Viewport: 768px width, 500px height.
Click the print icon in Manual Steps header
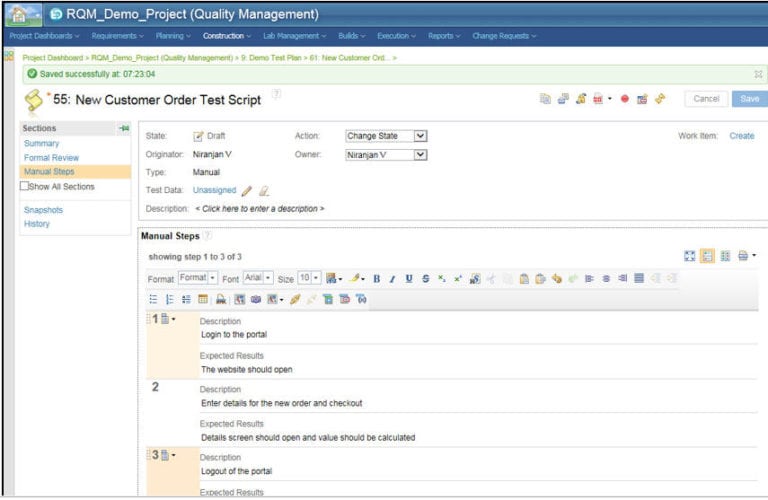[x=743, y=257]
